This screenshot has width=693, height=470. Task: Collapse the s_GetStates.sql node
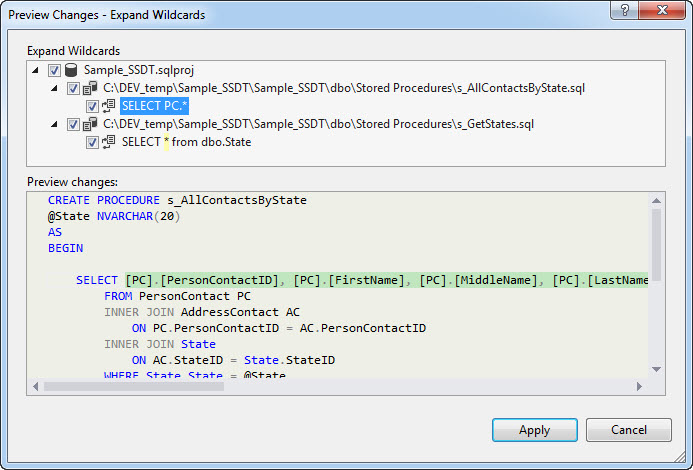[x=56, y=125]
